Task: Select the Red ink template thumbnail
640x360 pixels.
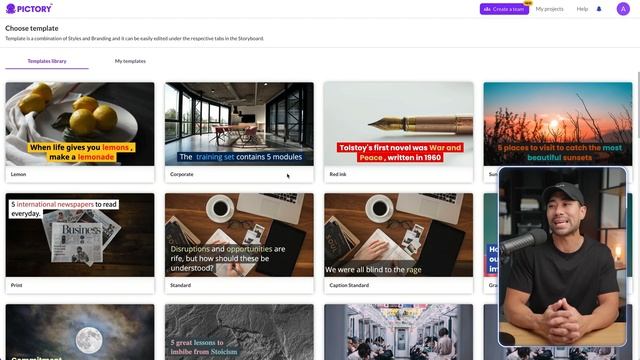Action: [399, 124]
